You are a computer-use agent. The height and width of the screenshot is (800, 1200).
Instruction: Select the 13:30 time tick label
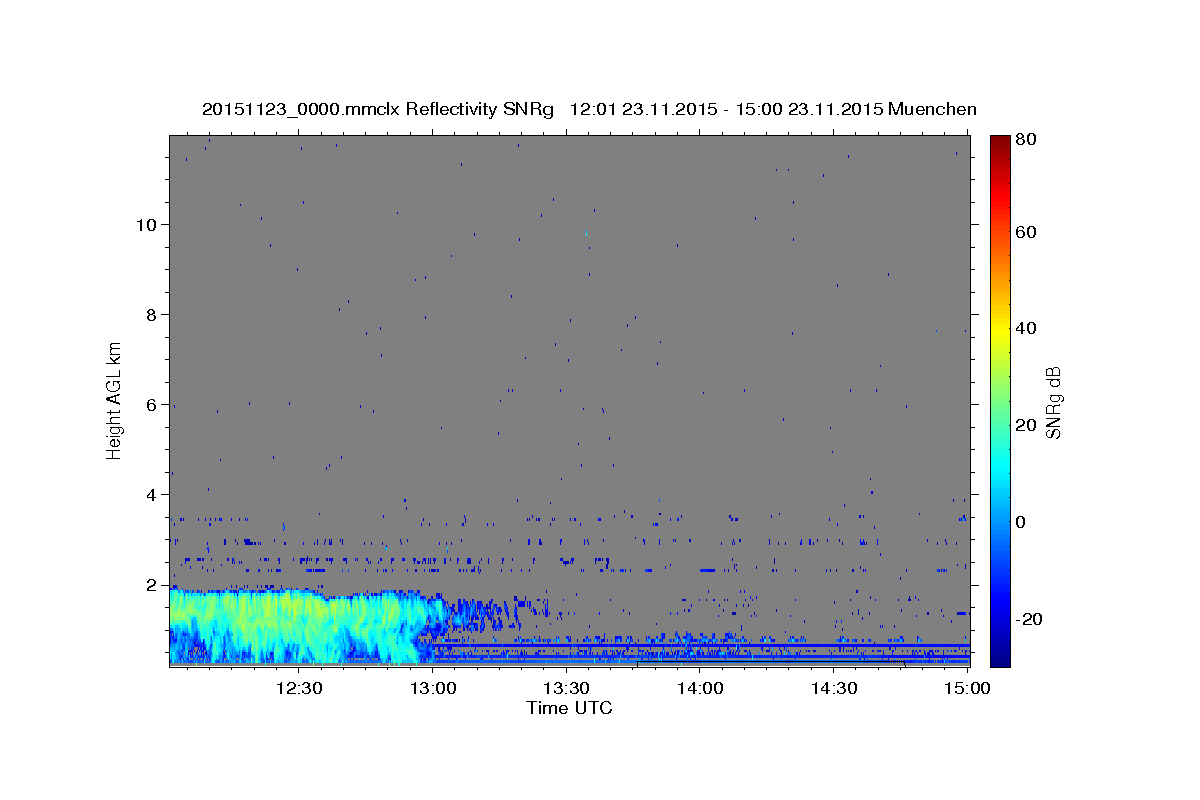coord(566,688)
